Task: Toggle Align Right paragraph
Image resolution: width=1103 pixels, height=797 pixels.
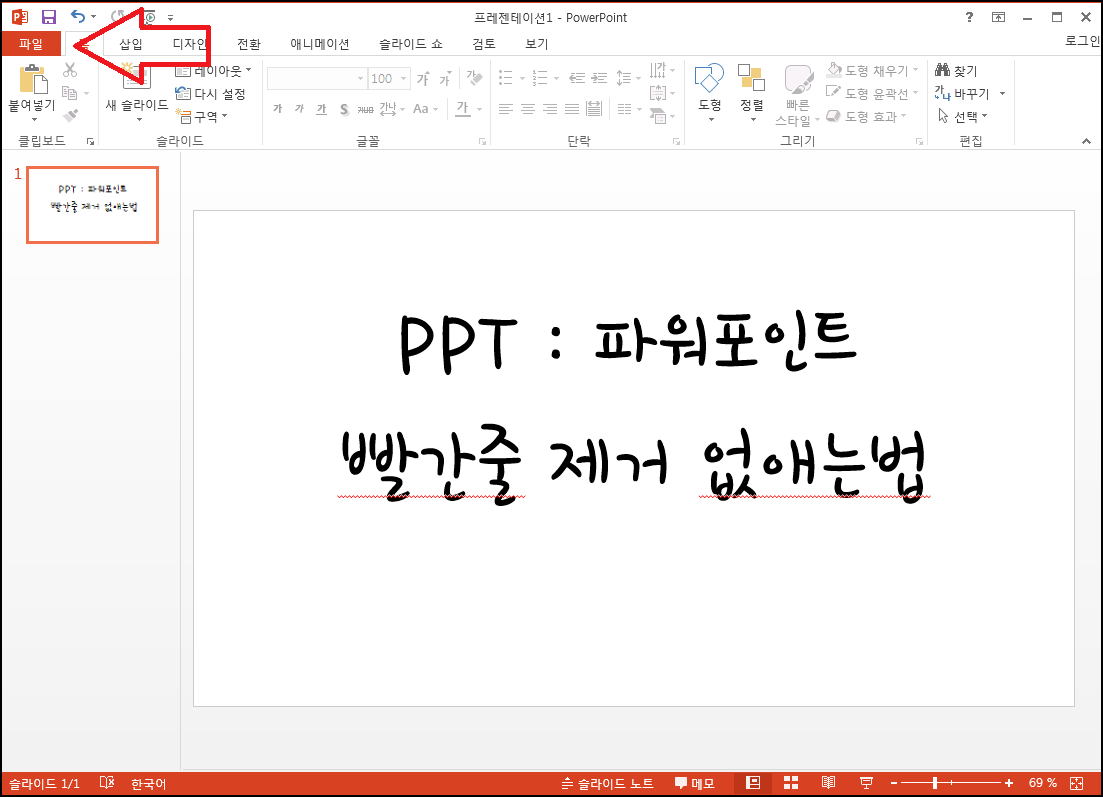Action: coord(550,108)
